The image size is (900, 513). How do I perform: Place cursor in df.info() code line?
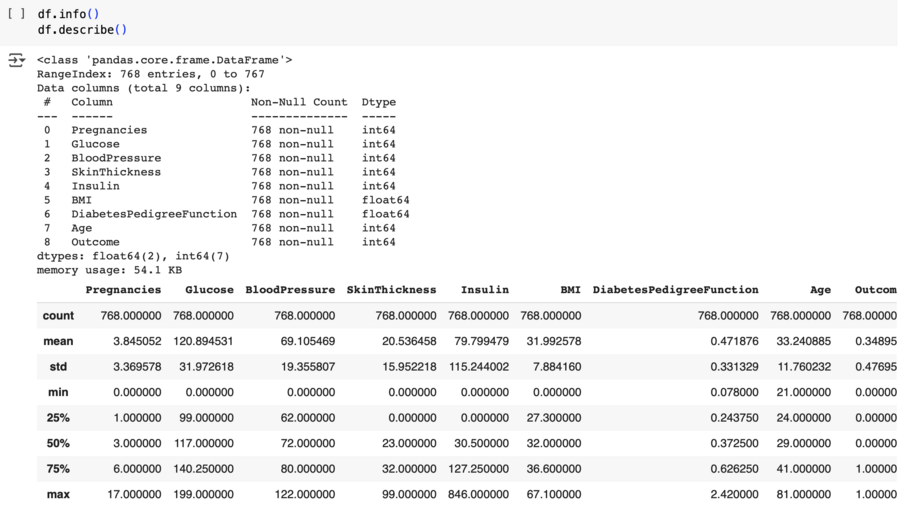68,15
